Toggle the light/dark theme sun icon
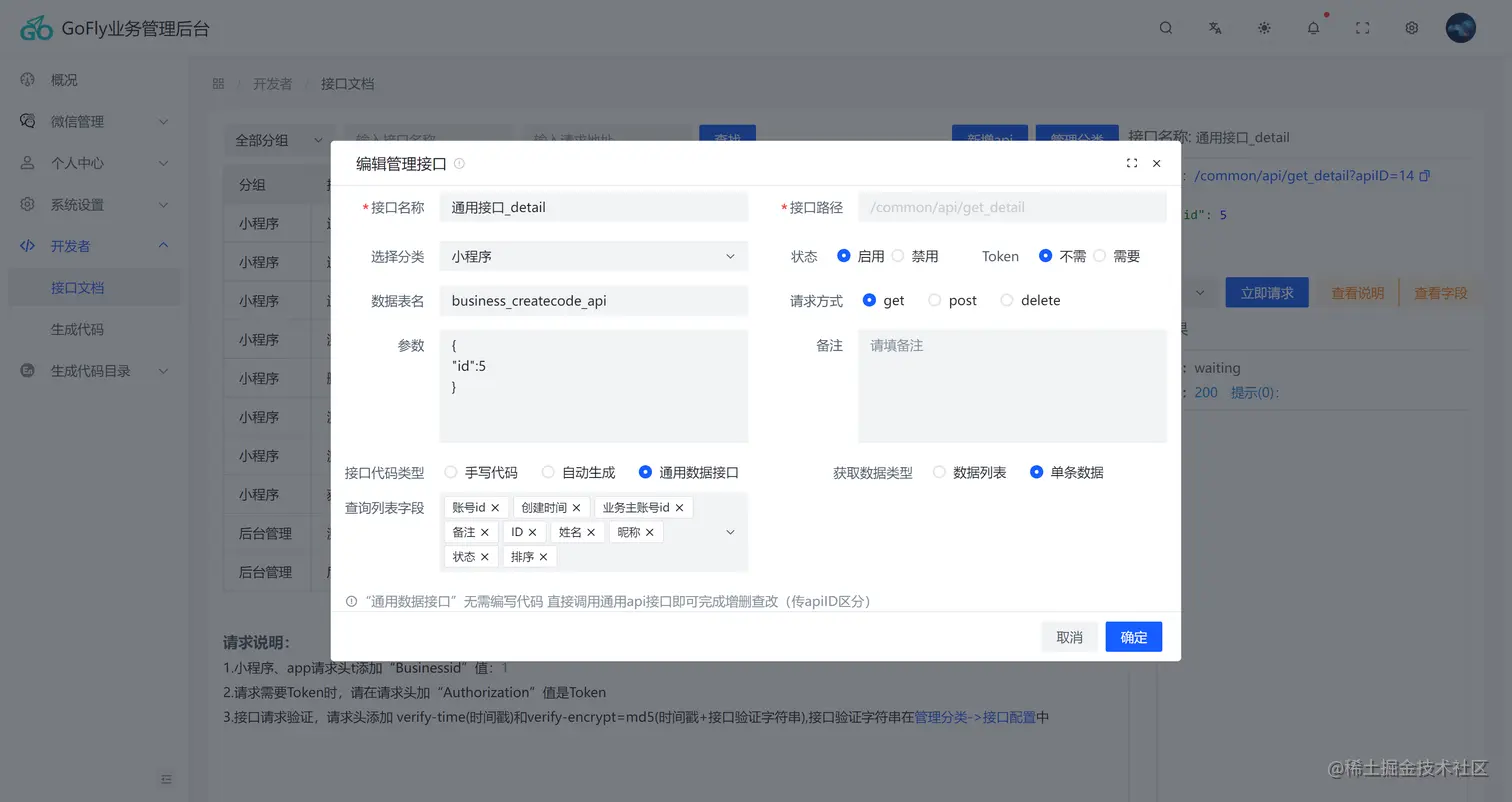 click(x=1264, y=28)
